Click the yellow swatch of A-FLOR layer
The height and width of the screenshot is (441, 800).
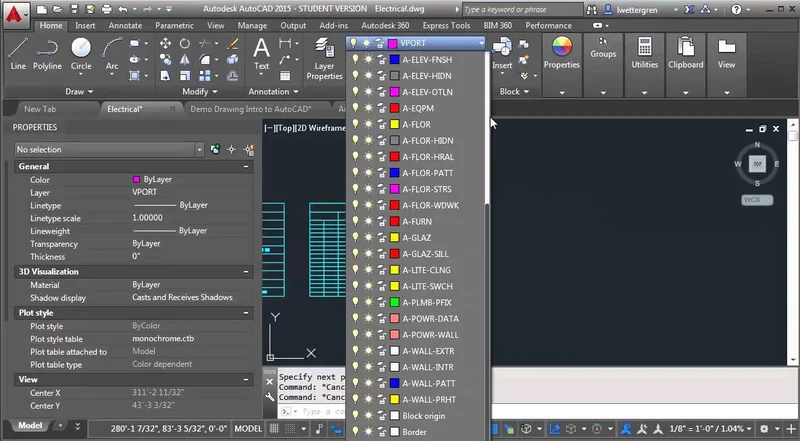pos(394,125)
